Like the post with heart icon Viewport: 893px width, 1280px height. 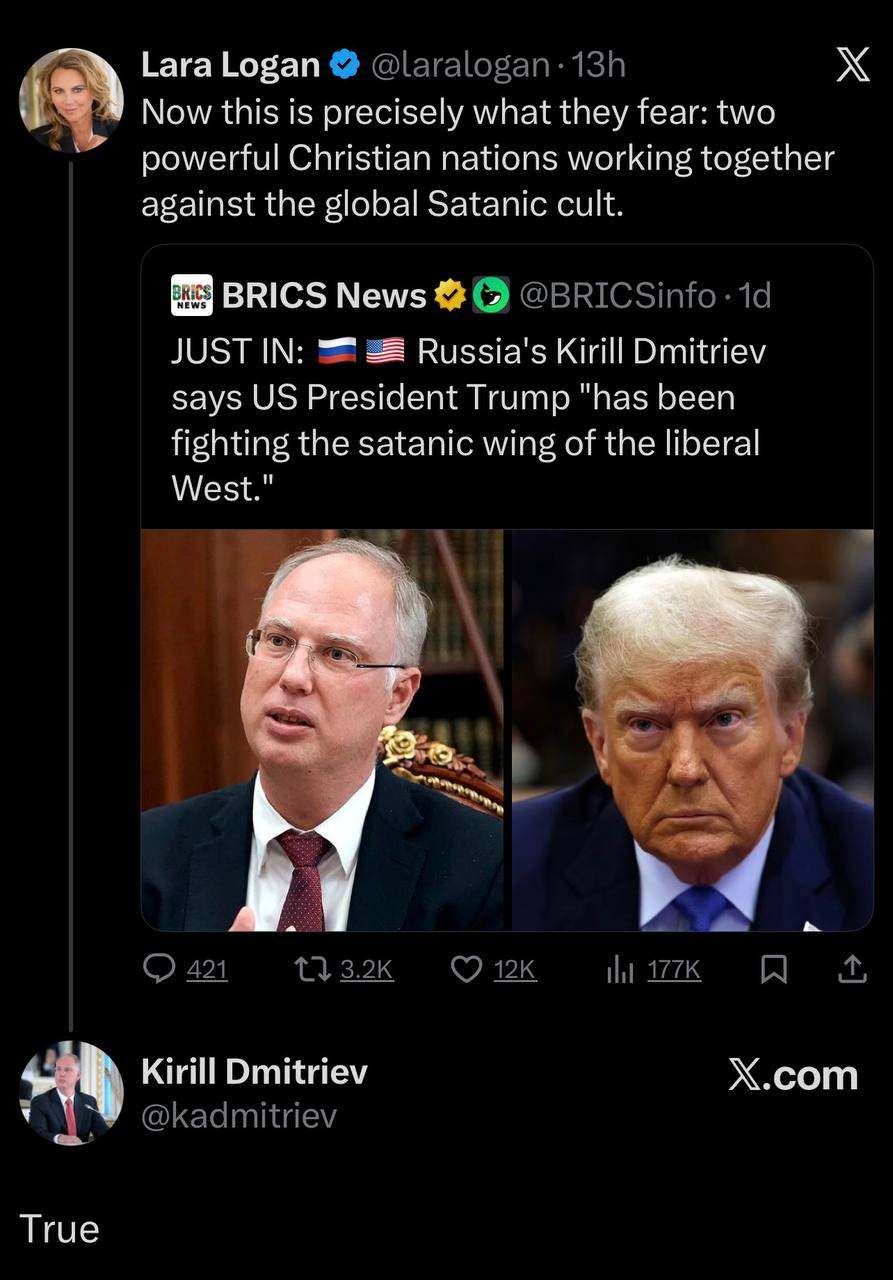click(x=466, y=969)
